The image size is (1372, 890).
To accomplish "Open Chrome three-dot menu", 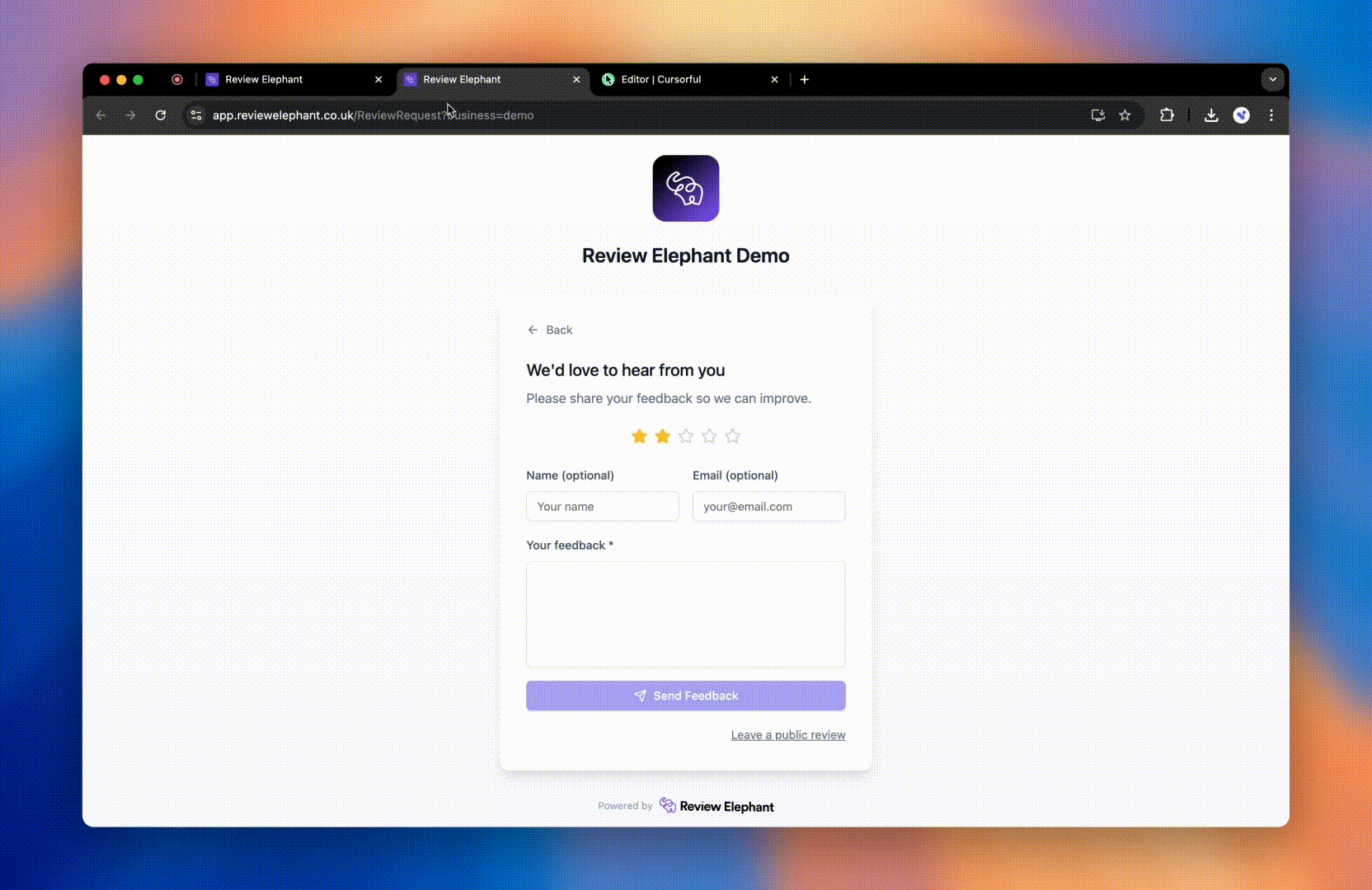I will [1271, 115].
